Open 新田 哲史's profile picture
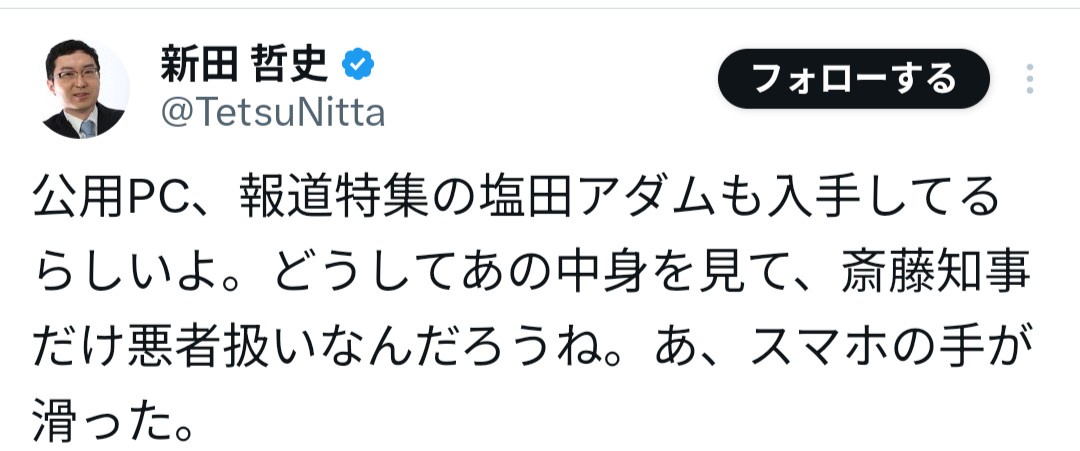The width and height of the screenshot is (1080, 451). click(85, 89)
